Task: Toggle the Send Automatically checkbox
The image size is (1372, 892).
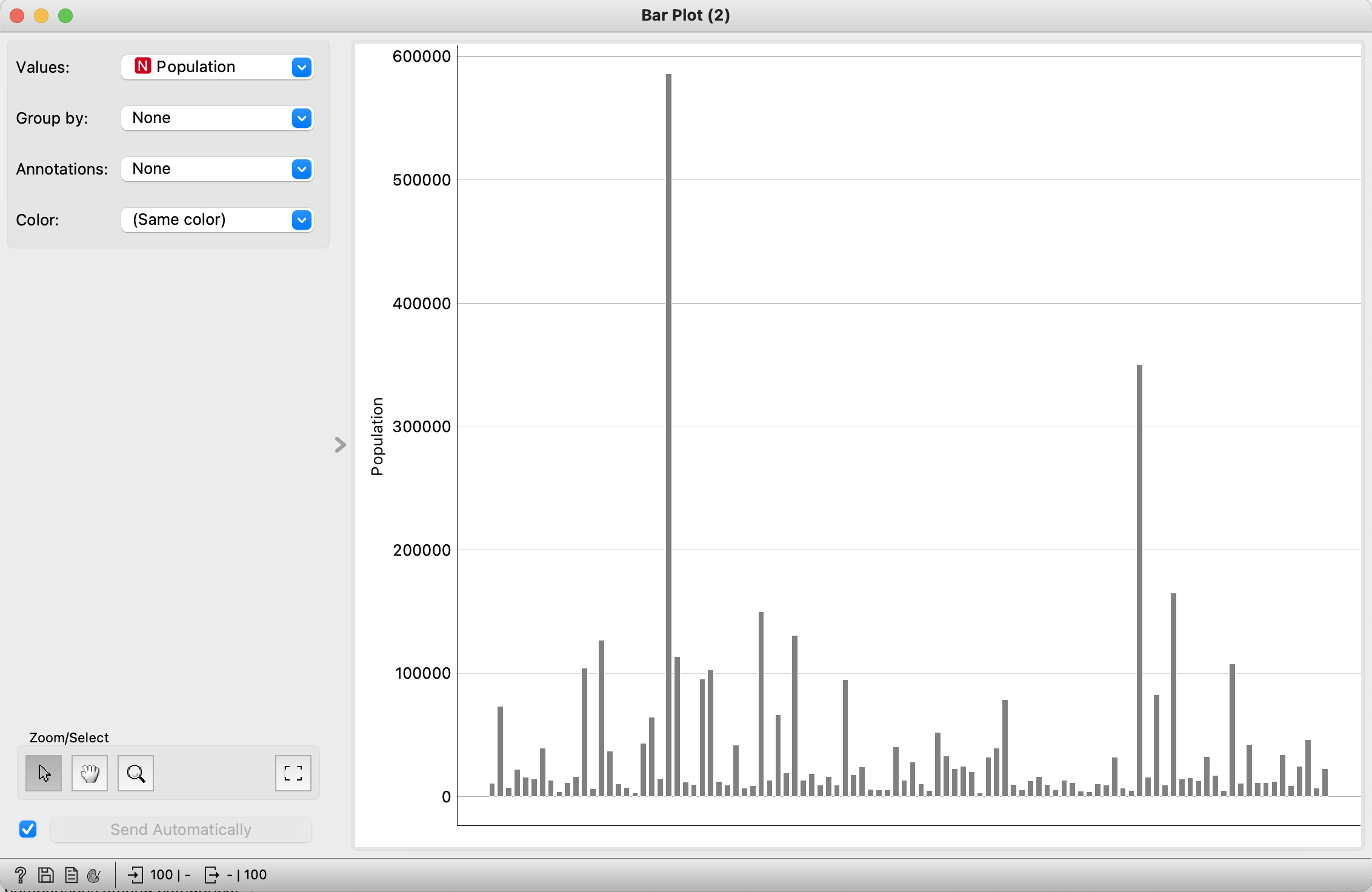Action: (x=28, y=829)
